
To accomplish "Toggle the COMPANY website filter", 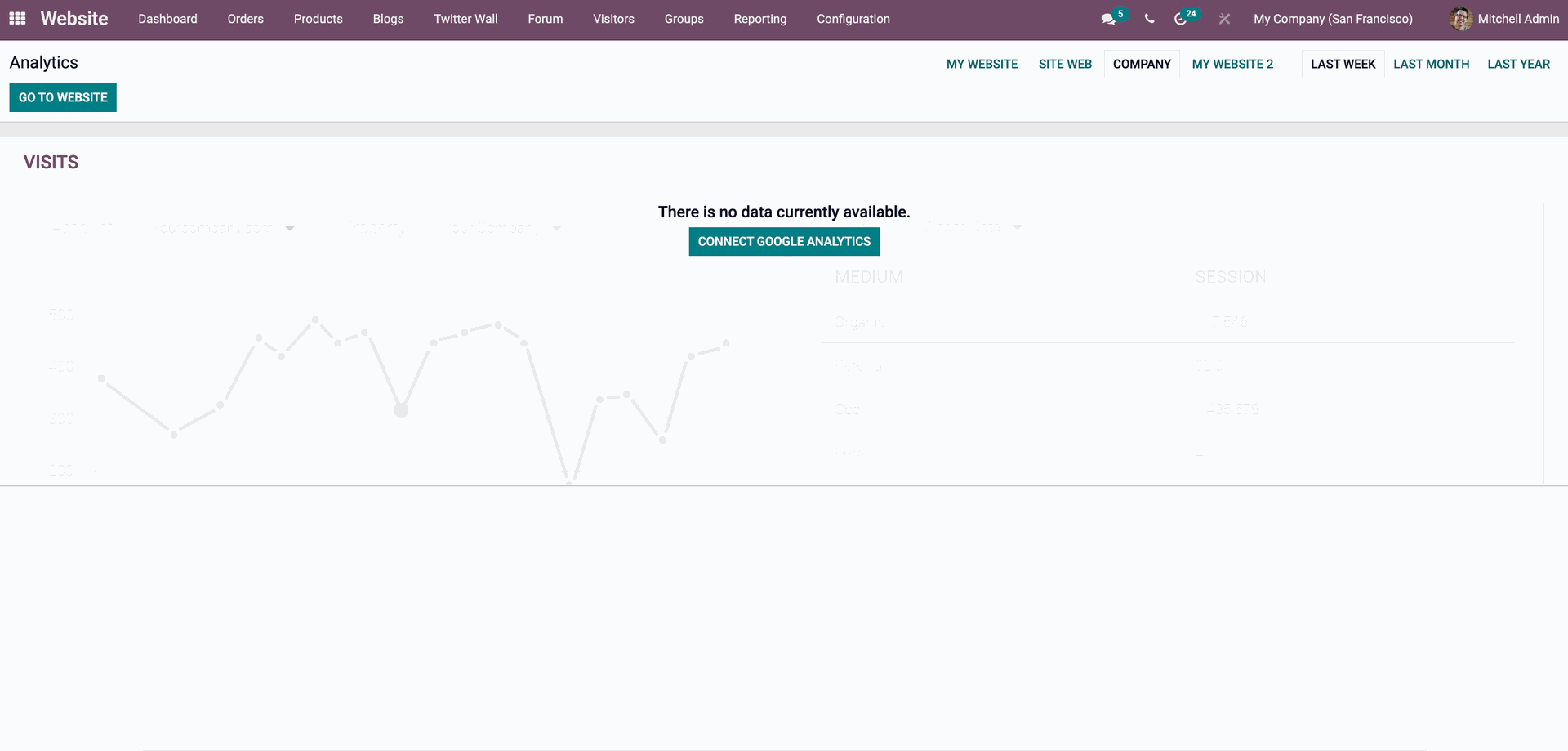I will tap(1141, 64).
